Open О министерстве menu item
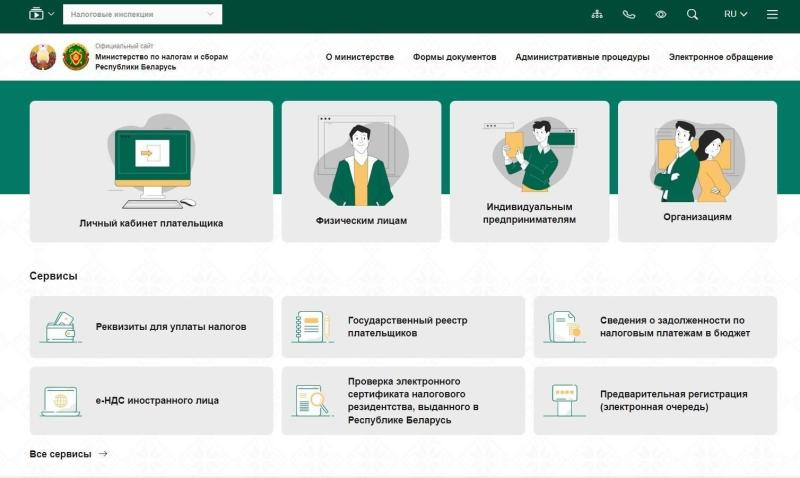Viewport: 800px width, 478px height. [x=360, y=57]
